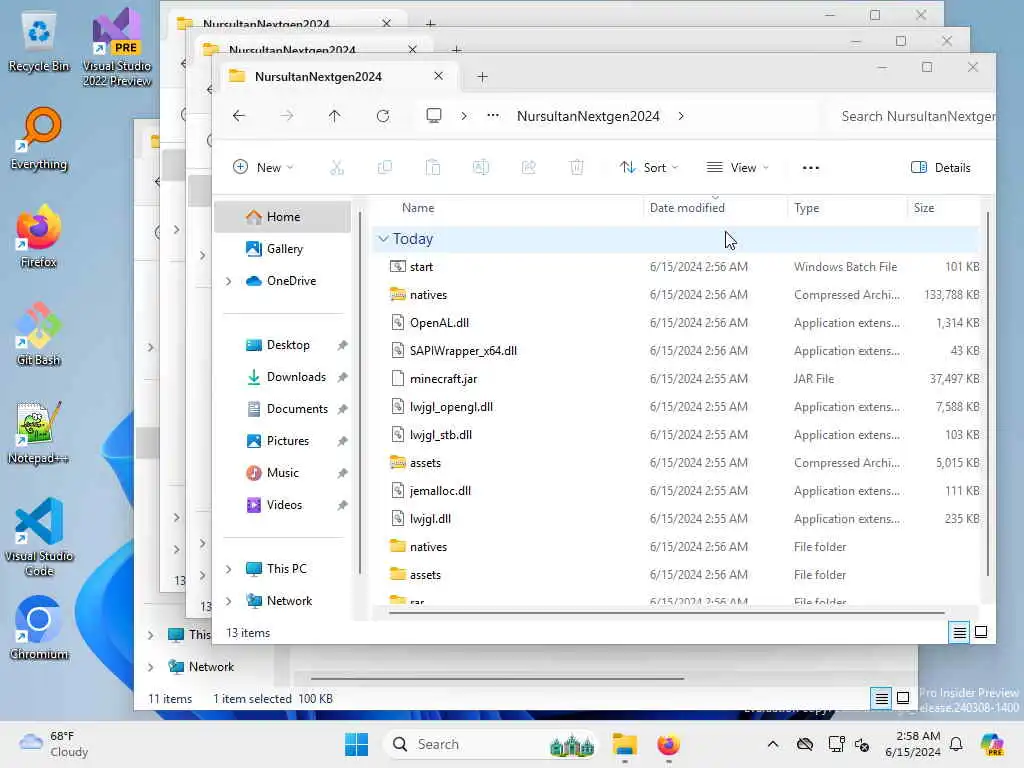Open the New dropdown menu
The image size is (1024, 768).
coord(263,168)
